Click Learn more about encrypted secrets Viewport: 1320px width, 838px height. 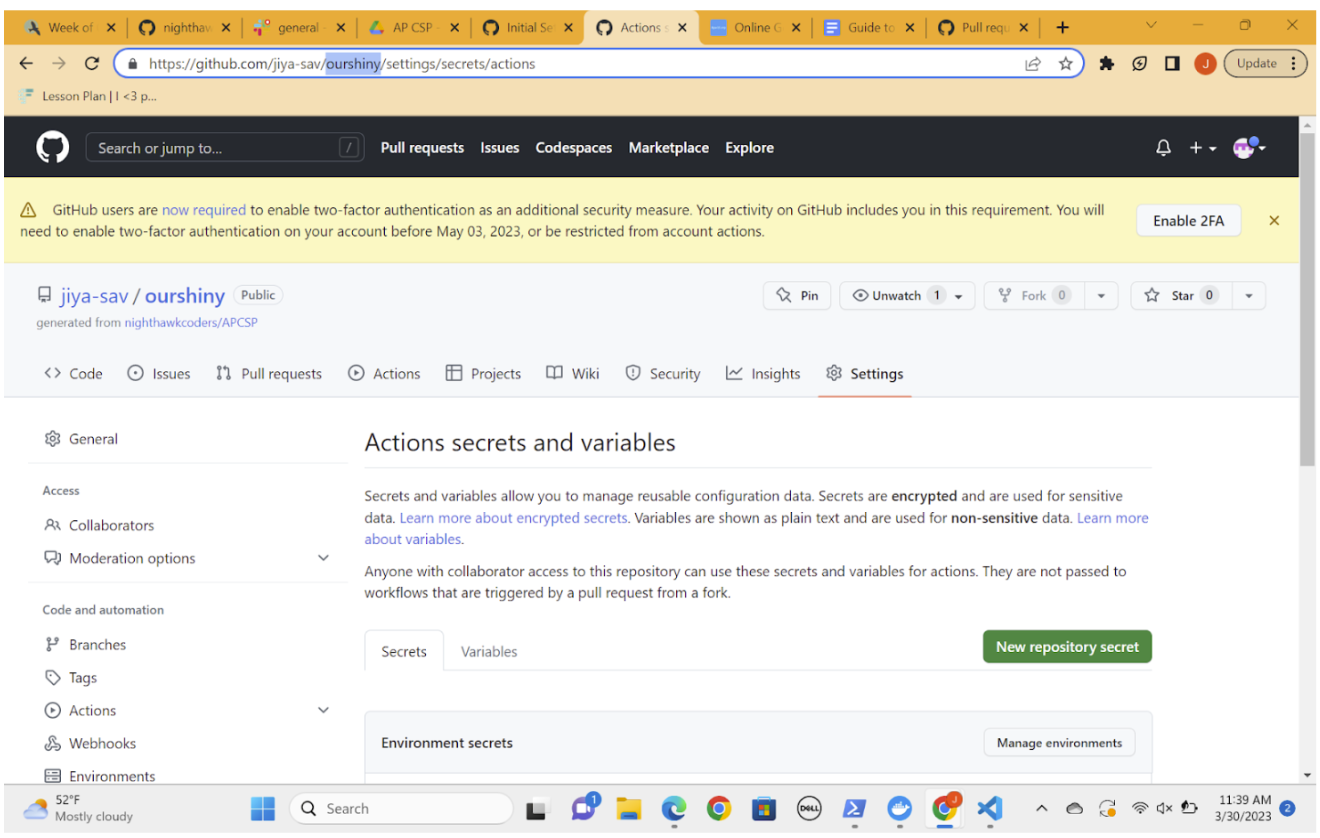click(513, 518)
